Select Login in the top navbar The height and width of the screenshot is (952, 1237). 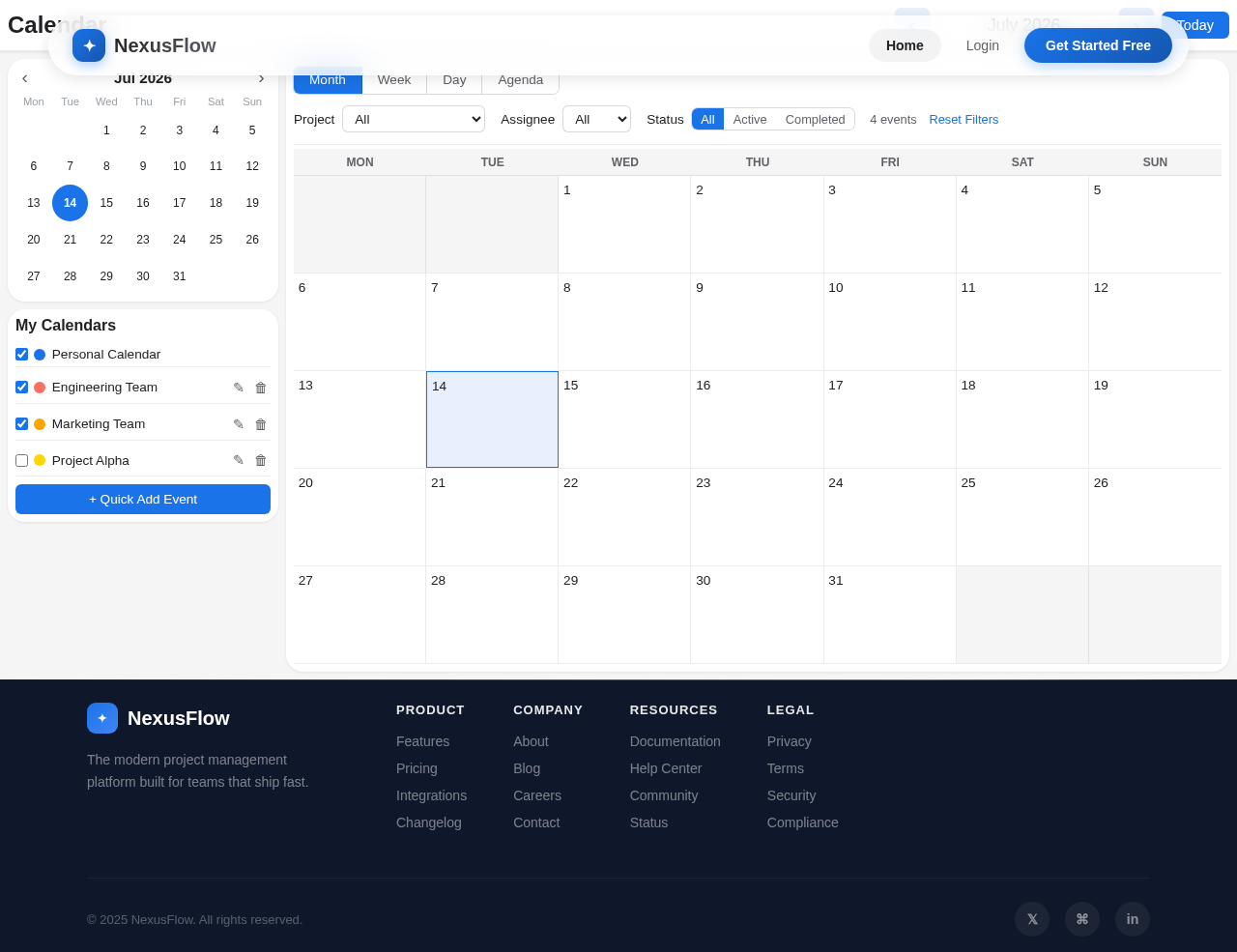tap(983, 45)
